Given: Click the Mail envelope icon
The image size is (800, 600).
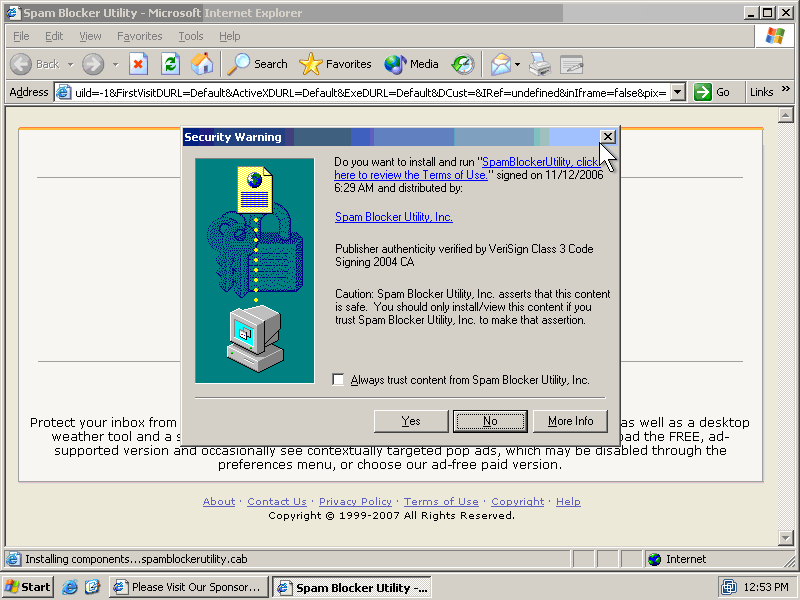Looking at the screenshot, I should 501,64.
